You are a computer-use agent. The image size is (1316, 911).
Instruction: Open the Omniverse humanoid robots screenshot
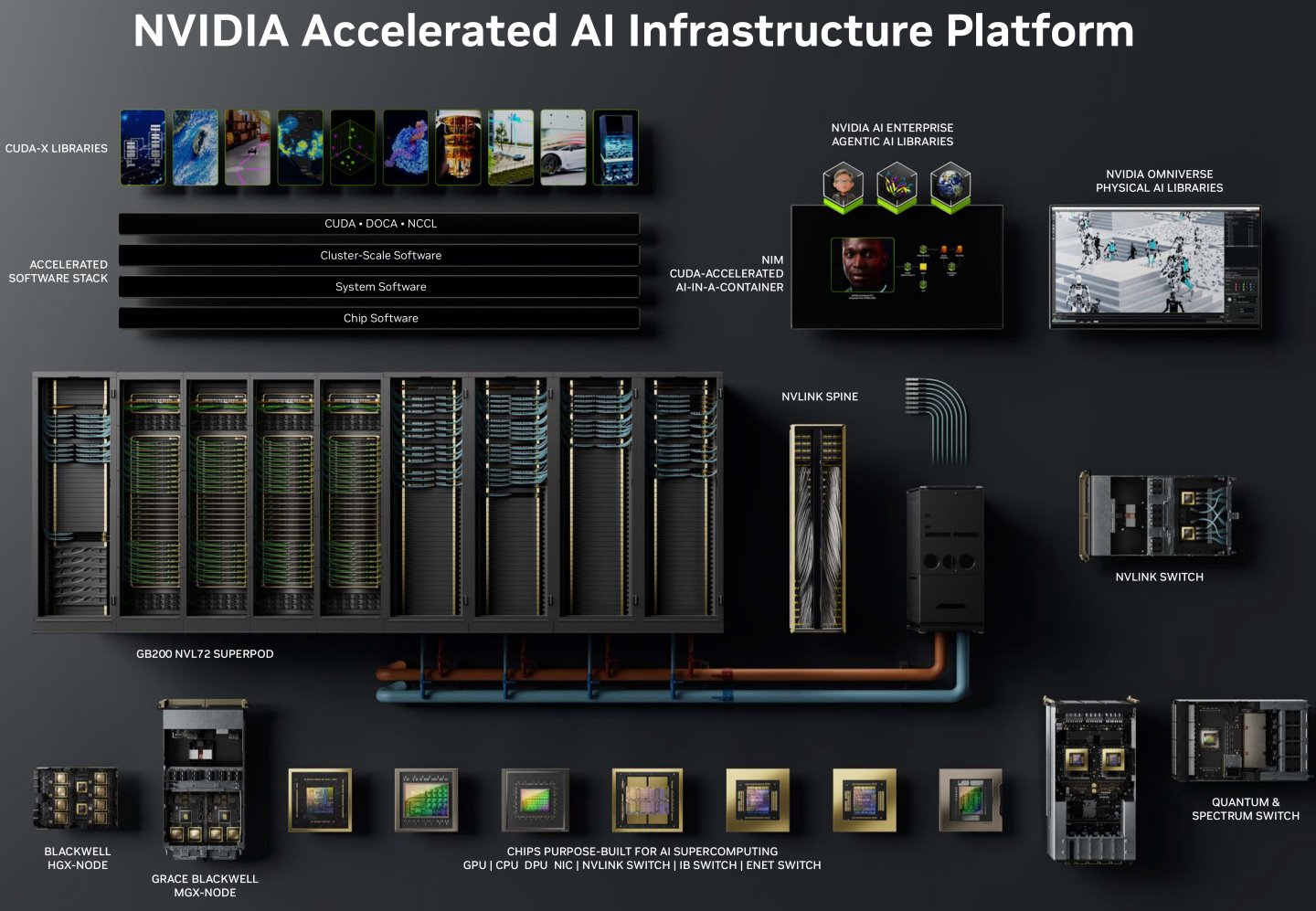click(x=1155, y=267)
